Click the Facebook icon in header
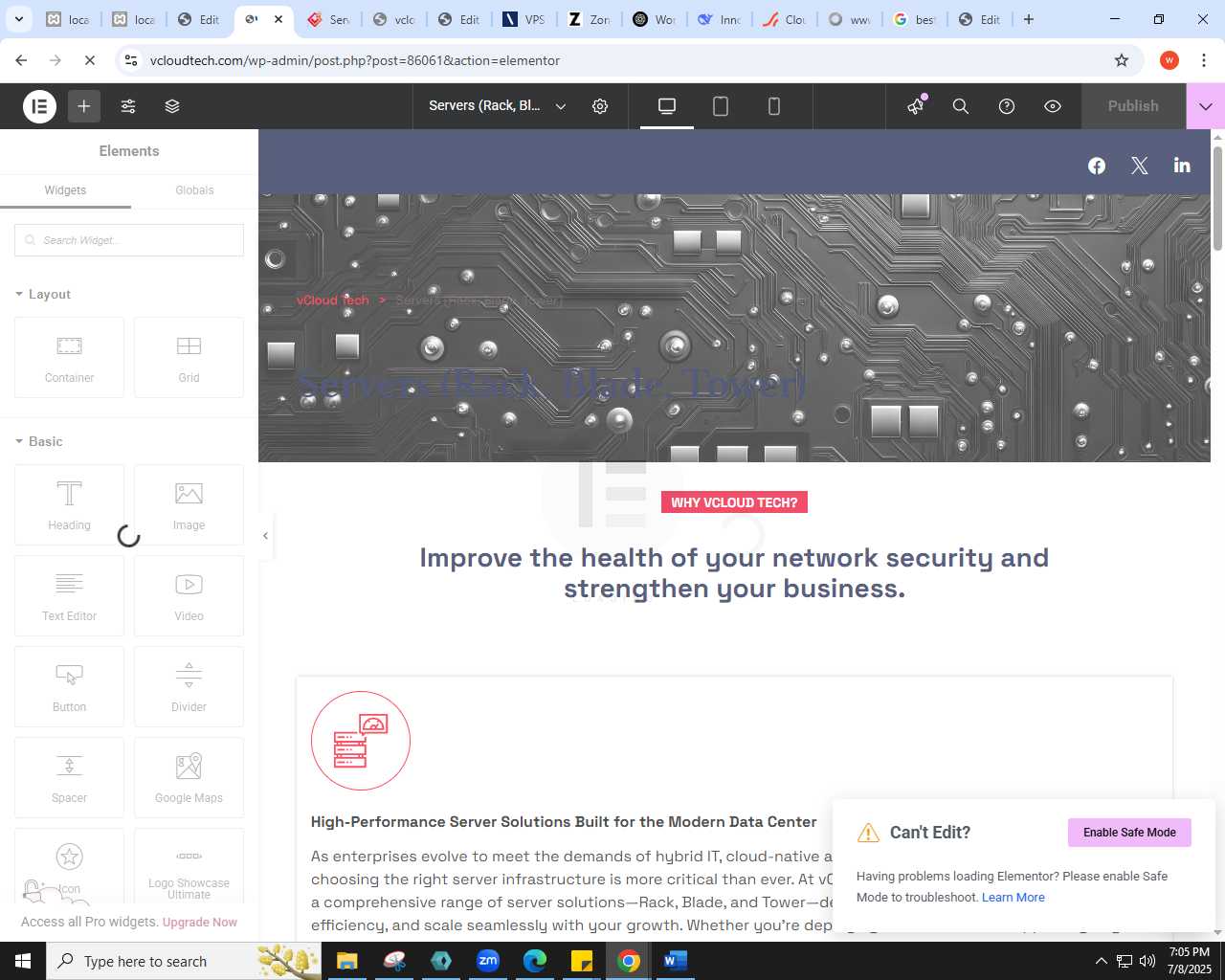Screen dimensions: 1225x980 (1097, 166)
